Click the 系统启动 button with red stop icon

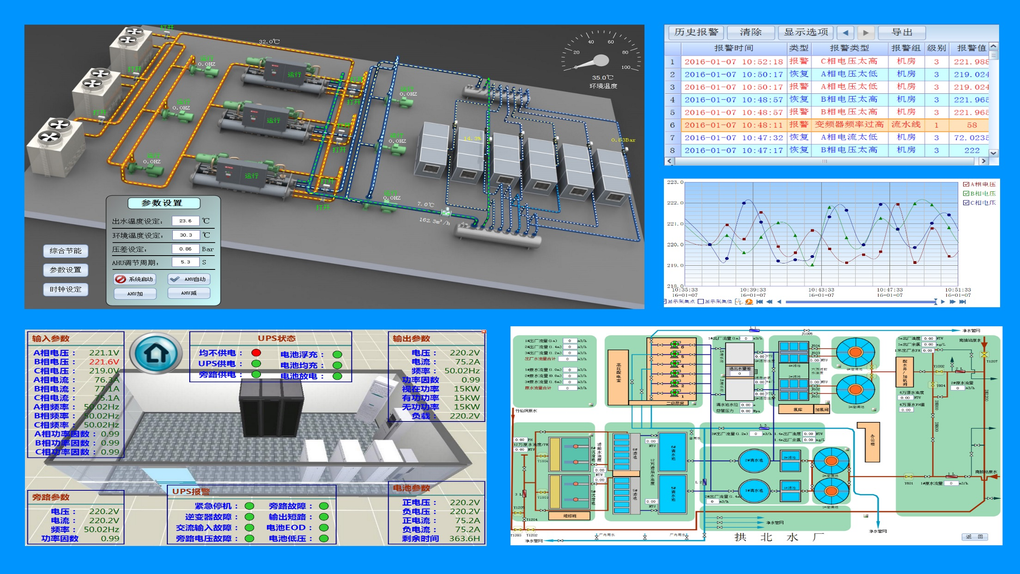coord(135,279)
